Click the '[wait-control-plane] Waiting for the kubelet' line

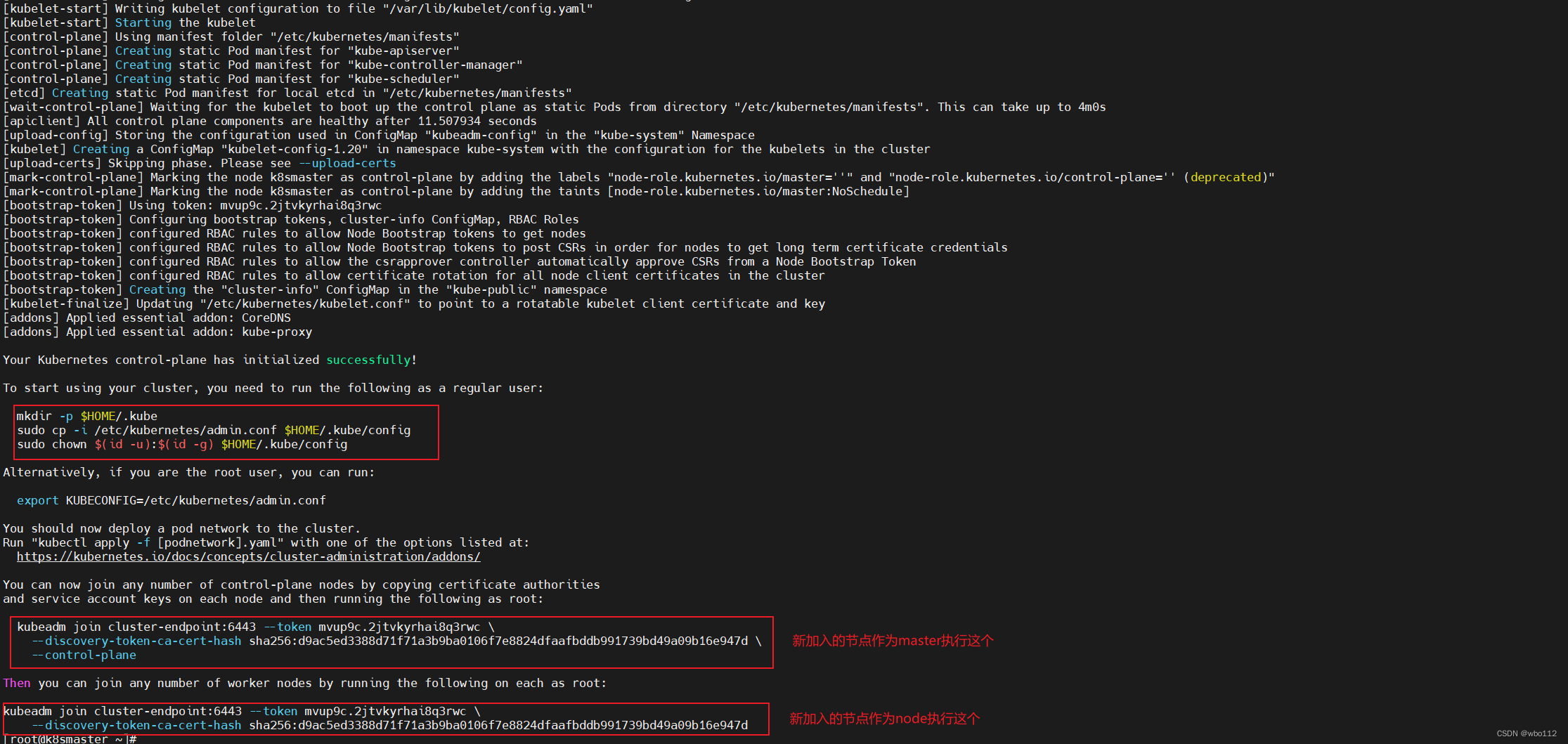555,107
